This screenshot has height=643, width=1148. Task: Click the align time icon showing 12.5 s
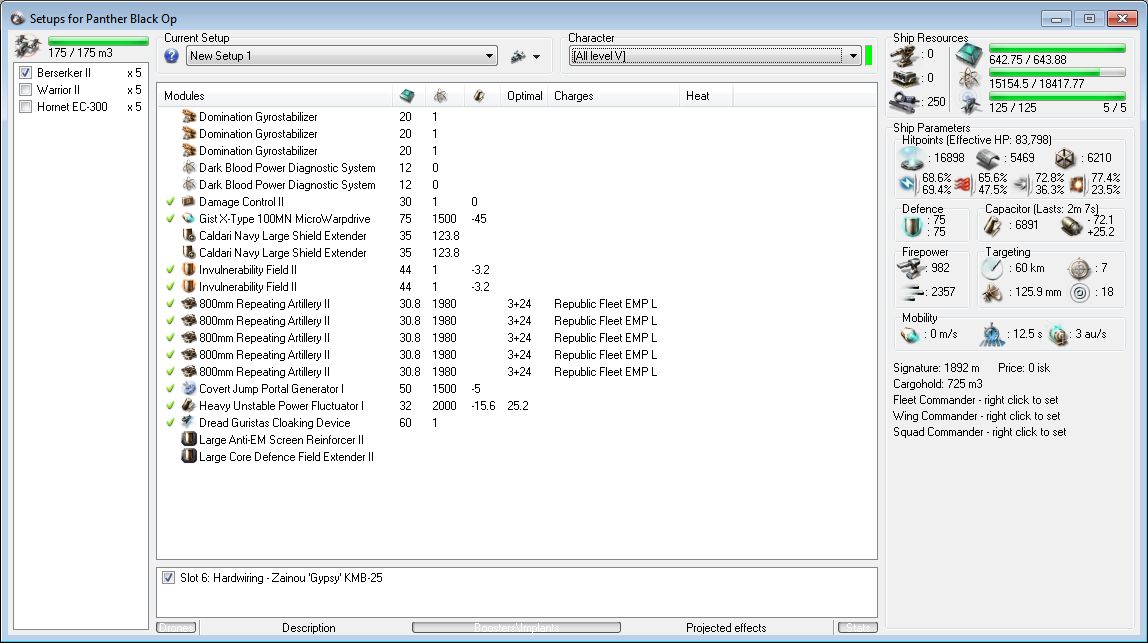pos(991,335)
